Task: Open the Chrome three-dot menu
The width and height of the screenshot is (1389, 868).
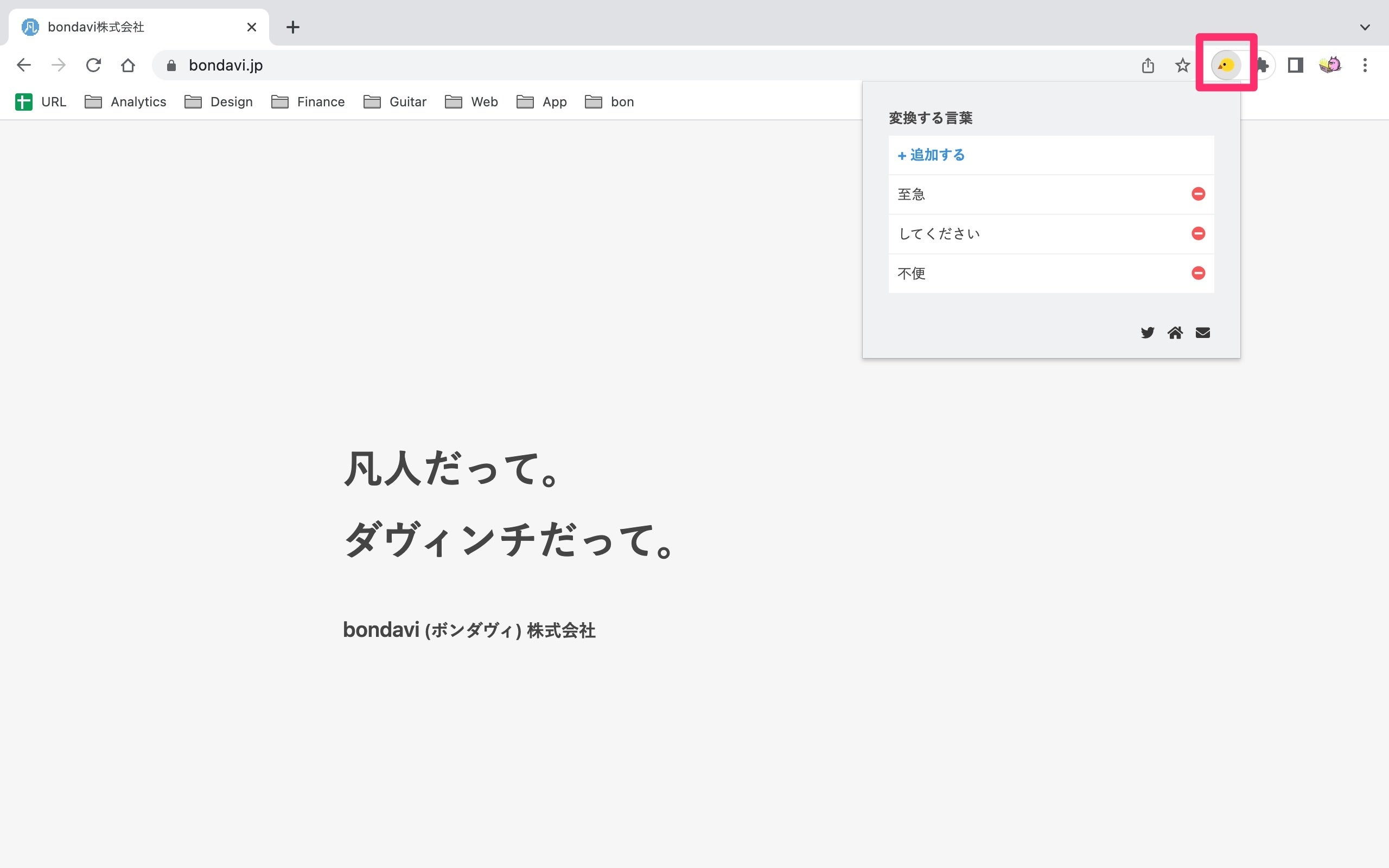Action: [x=1365, y=66]
